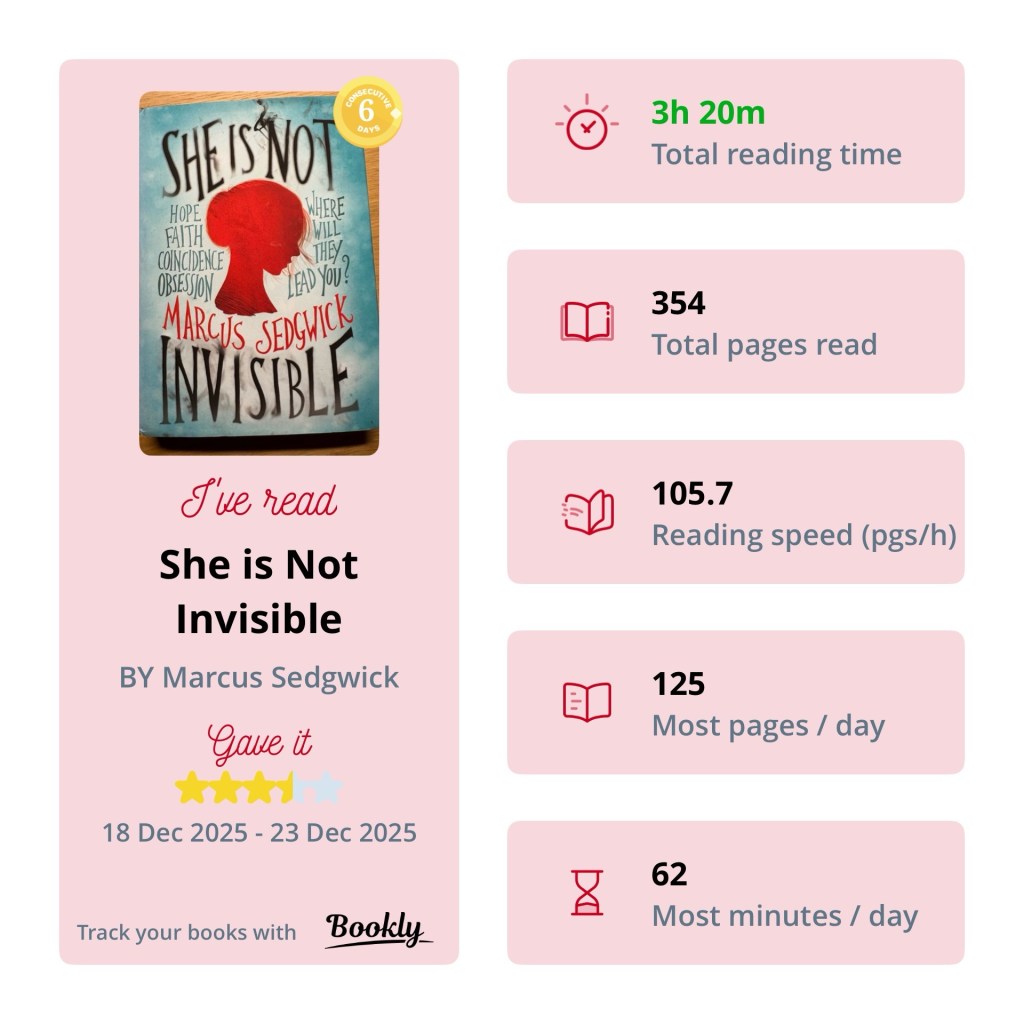Click the book title She is Not Invisible
The image size is (1024, 1024).
tap(258, 592)
